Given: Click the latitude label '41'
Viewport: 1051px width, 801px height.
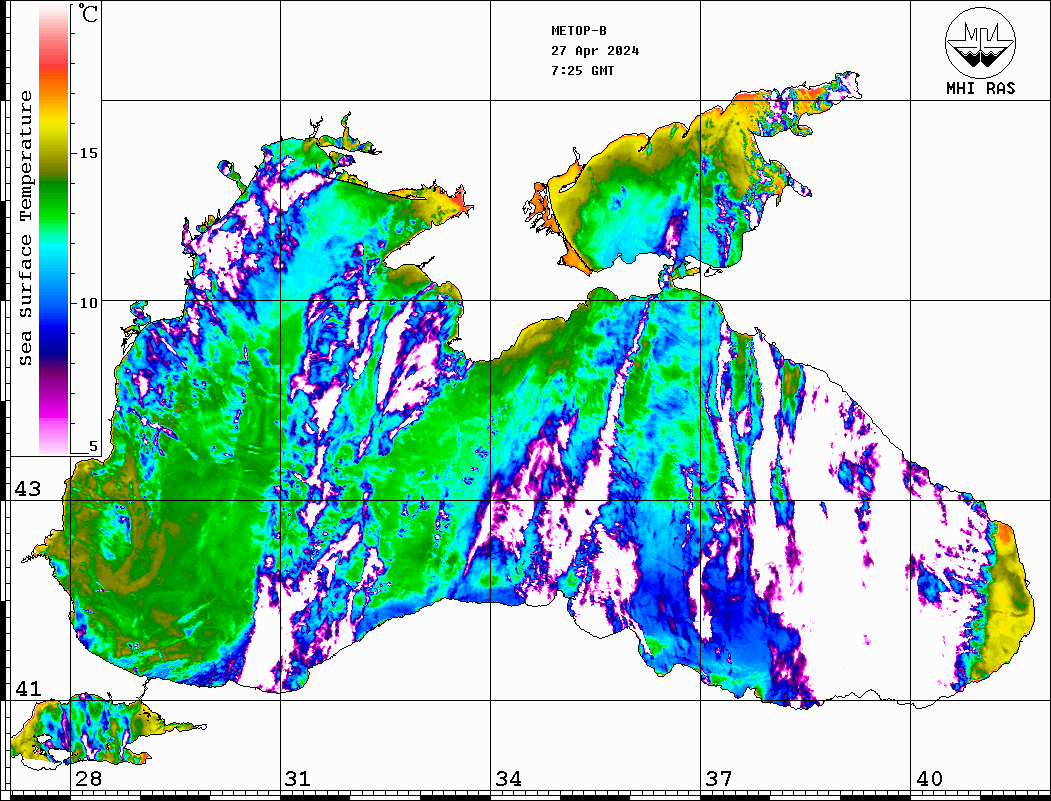Looking at the screenshot, I should tap(28, 689).
